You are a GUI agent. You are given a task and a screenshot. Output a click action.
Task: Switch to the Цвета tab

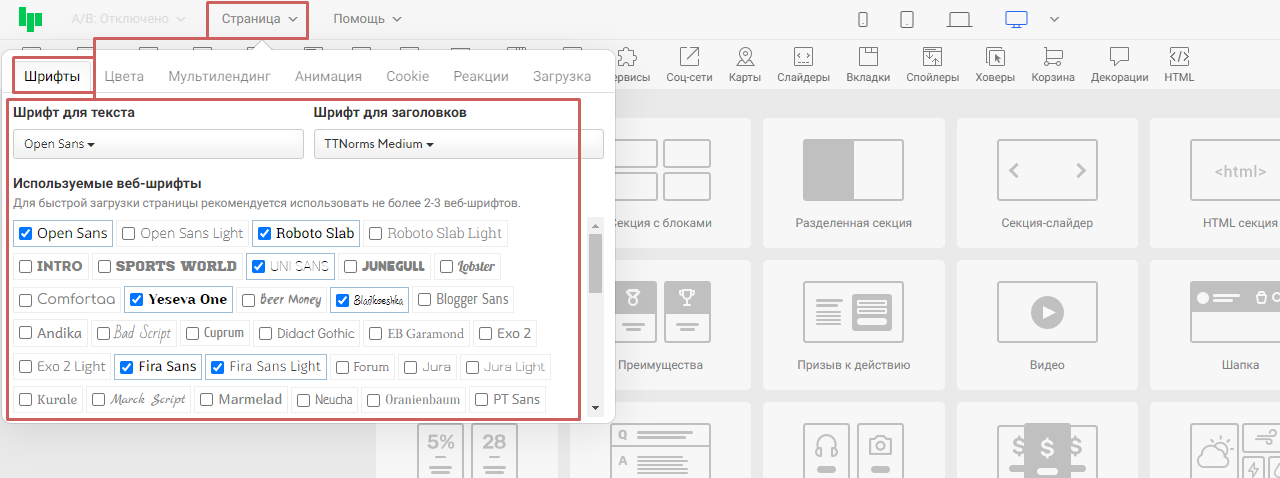click(124, 76)
